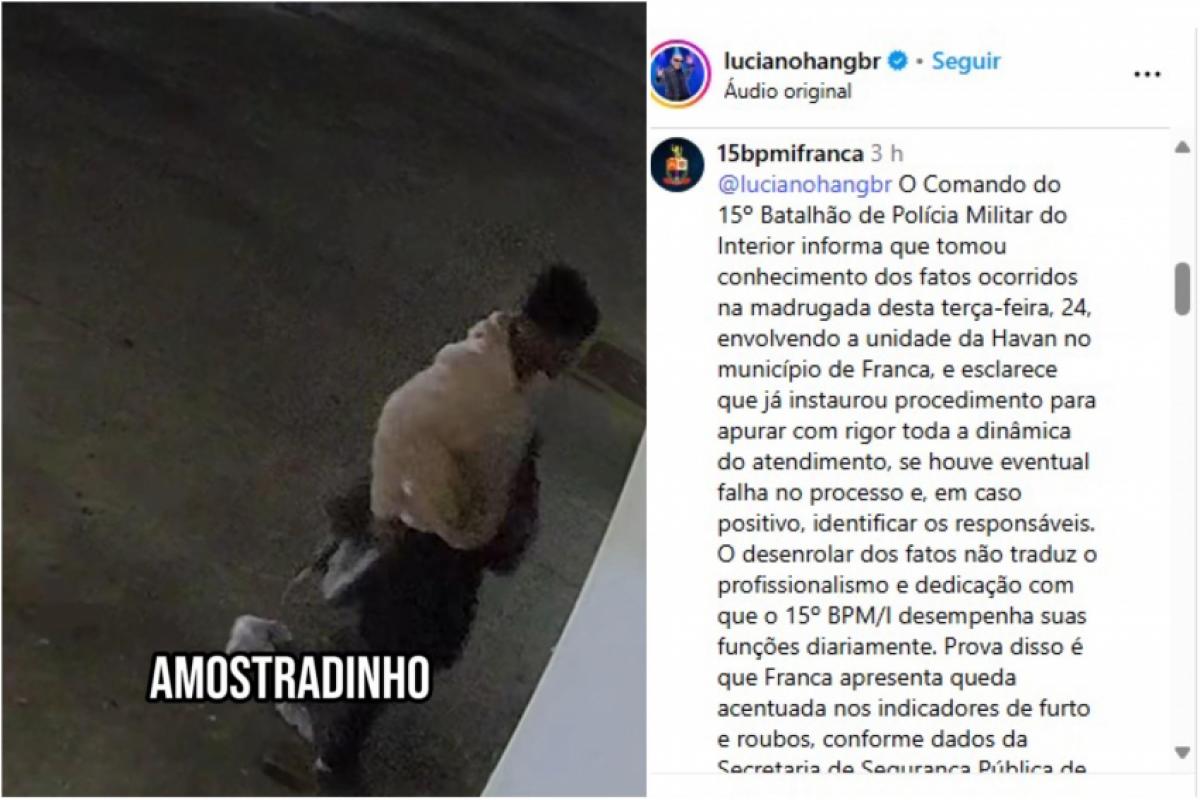Click the @lucianohangbr mention in comment
Viewport: 1200px width, 800px height.
point(805,185)
